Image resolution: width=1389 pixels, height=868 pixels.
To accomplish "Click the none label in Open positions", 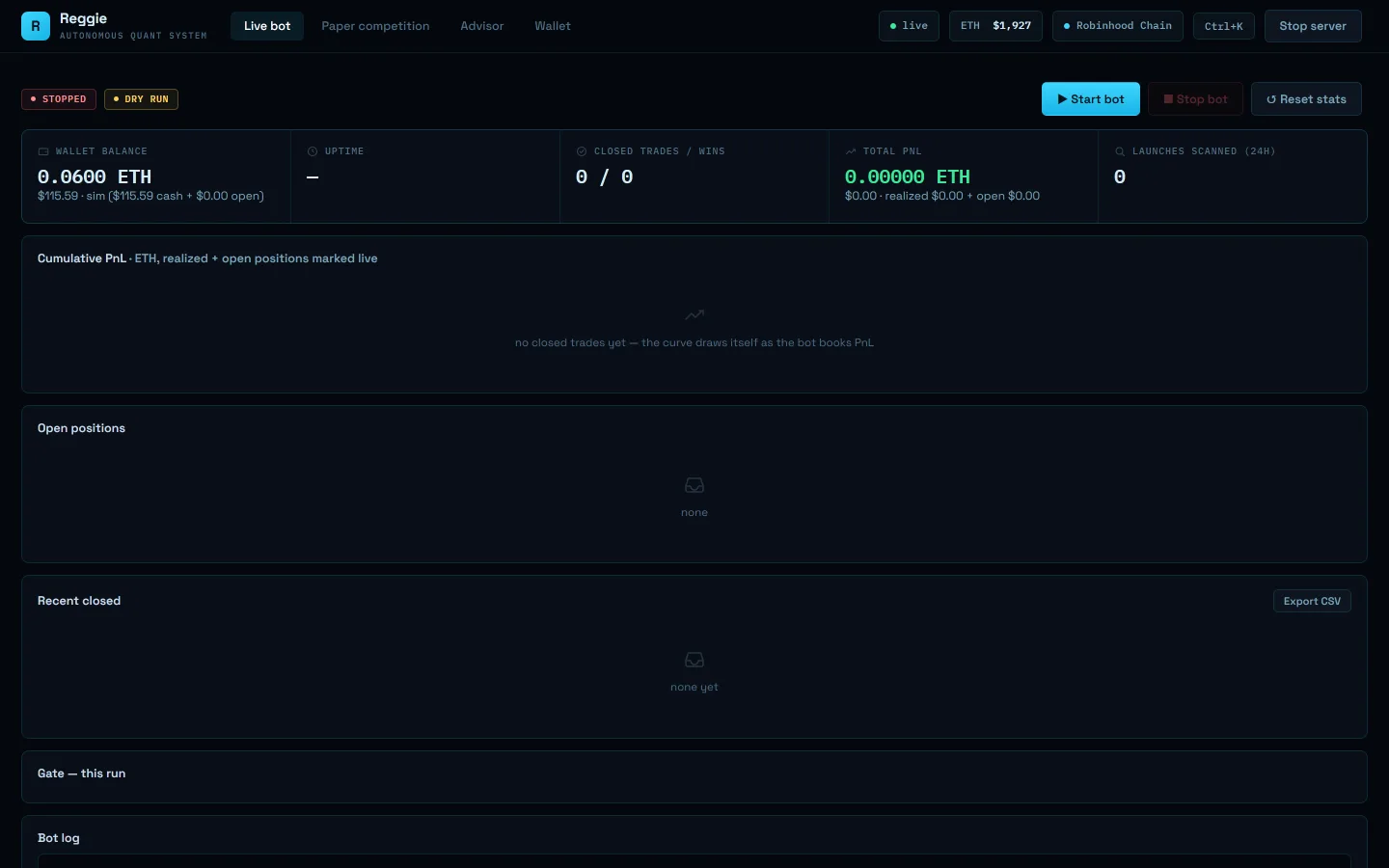I will point(694,512).
